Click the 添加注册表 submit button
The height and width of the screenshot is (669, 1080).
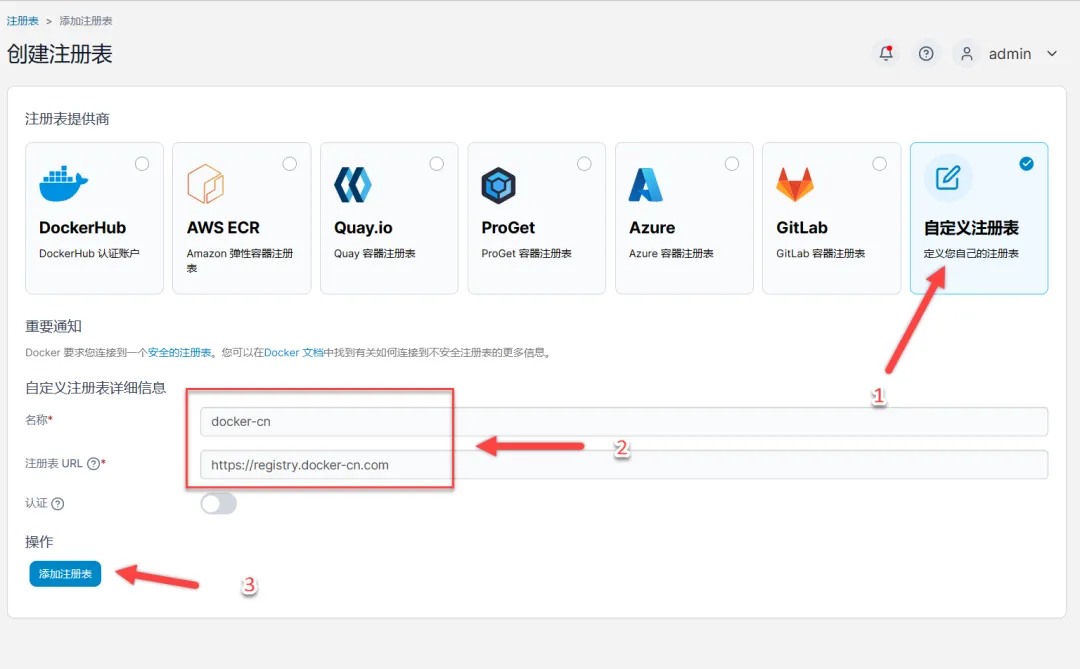64,573
